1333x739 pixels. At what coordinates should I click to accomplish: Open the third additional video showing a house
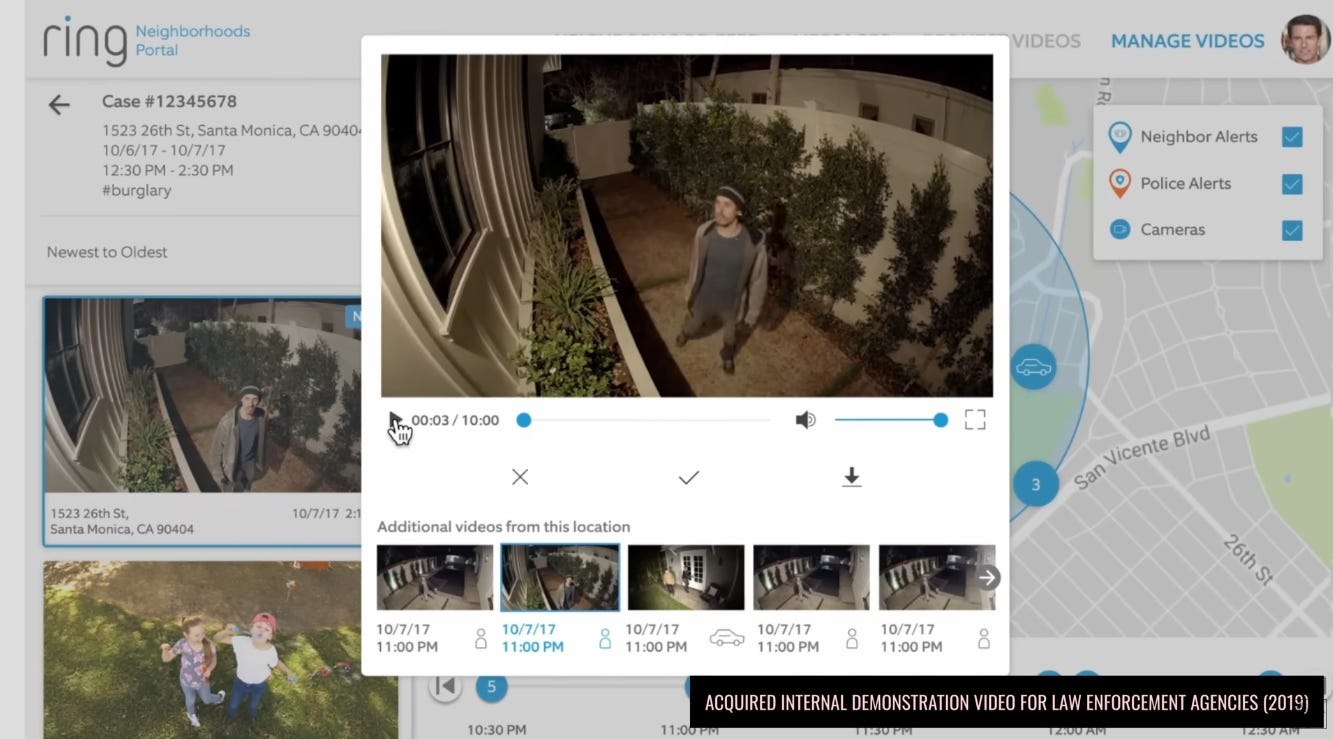[686, 577]
